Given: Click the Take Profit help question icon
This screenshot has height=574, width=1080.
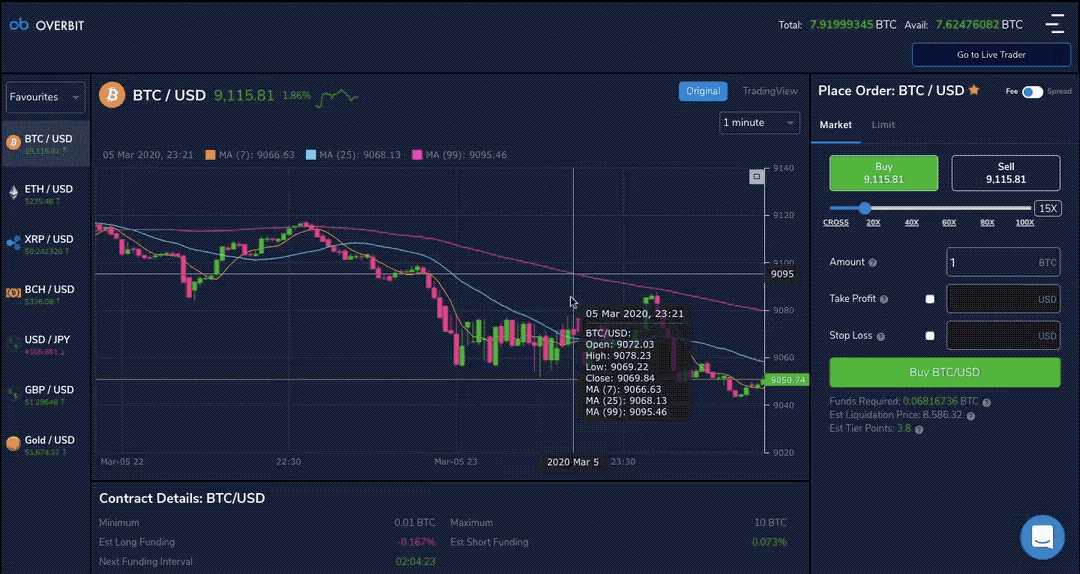Looking at the screenshot, I should click(884, 300).
